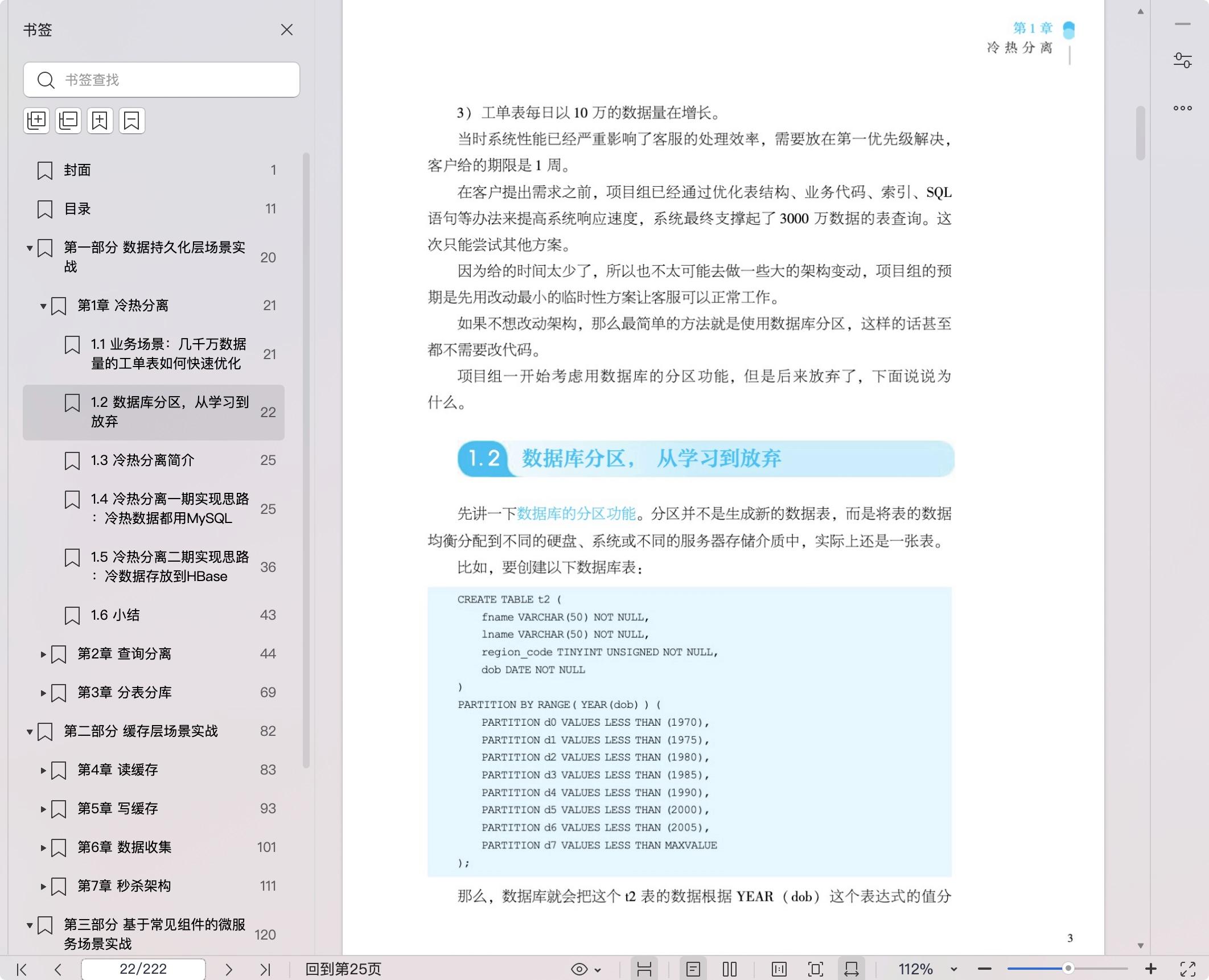The width and height of the screenshot is (1209, 980).
Task: Click the scroll down arrow
Action: click(1141, 946)
